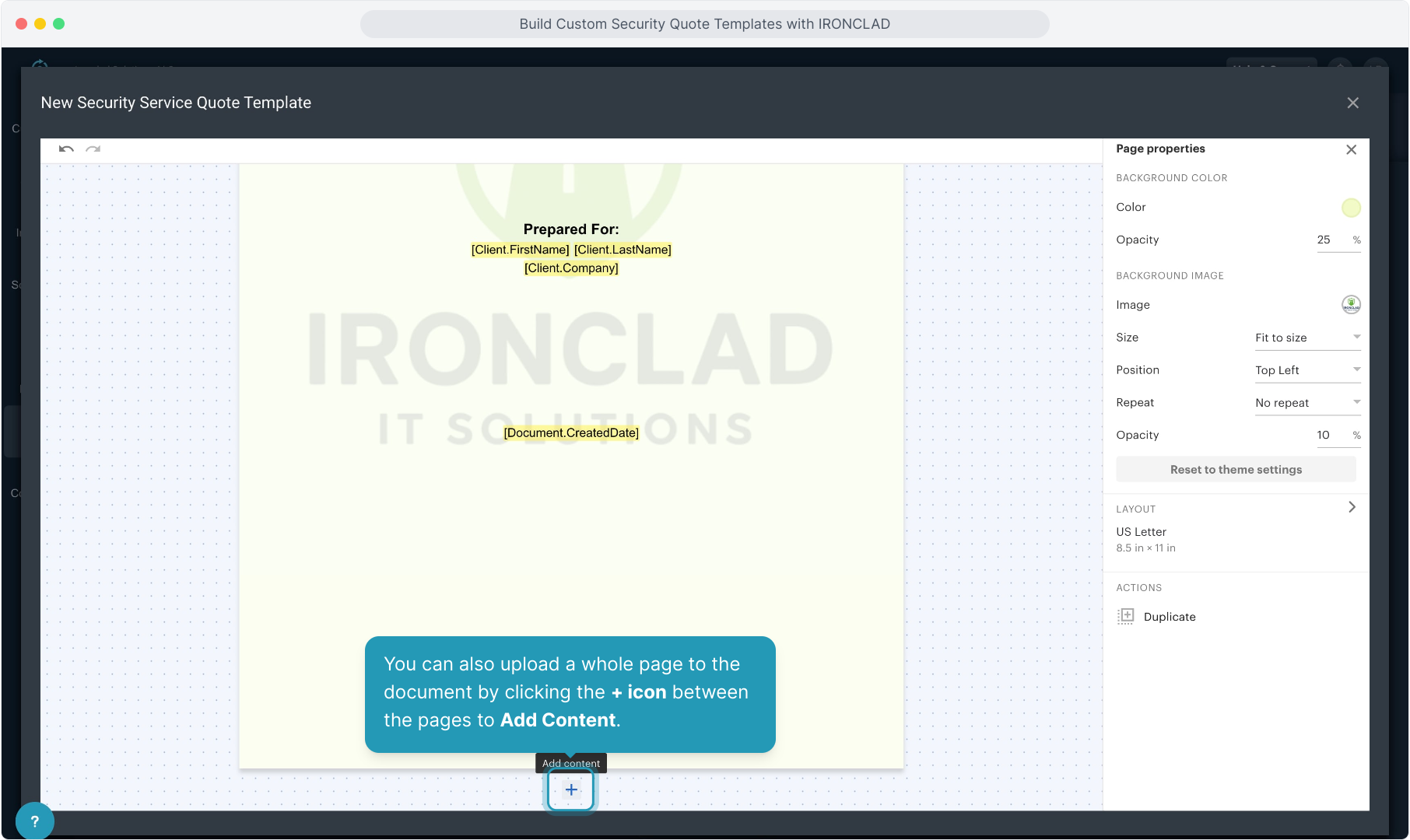1410x840 pixels.
Task: Open the help question mark bubble
Action: [34, 821]
